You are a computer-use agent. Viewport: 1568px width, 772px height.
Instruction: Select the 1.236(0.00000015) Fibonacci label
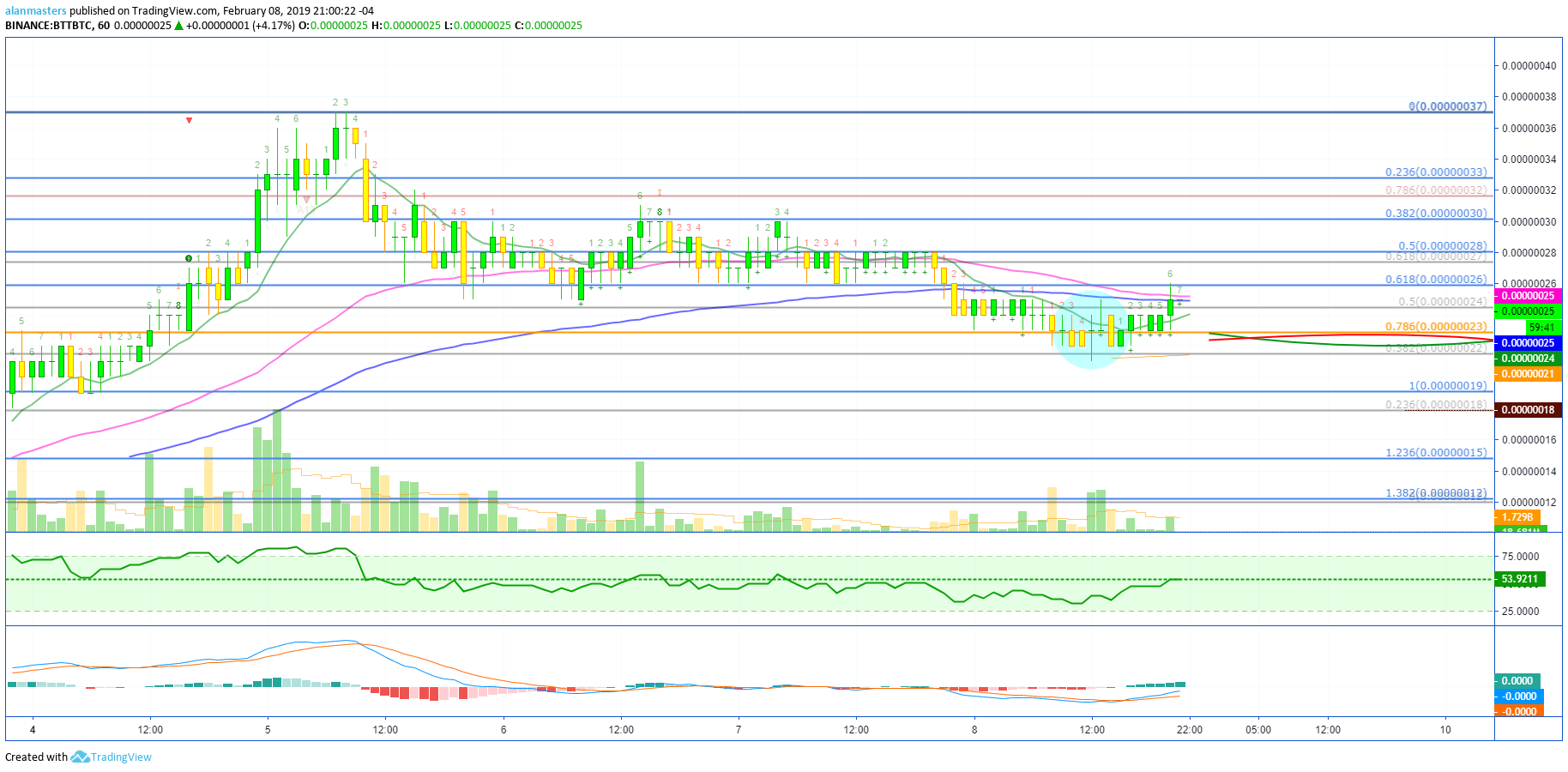(1436, 453)
